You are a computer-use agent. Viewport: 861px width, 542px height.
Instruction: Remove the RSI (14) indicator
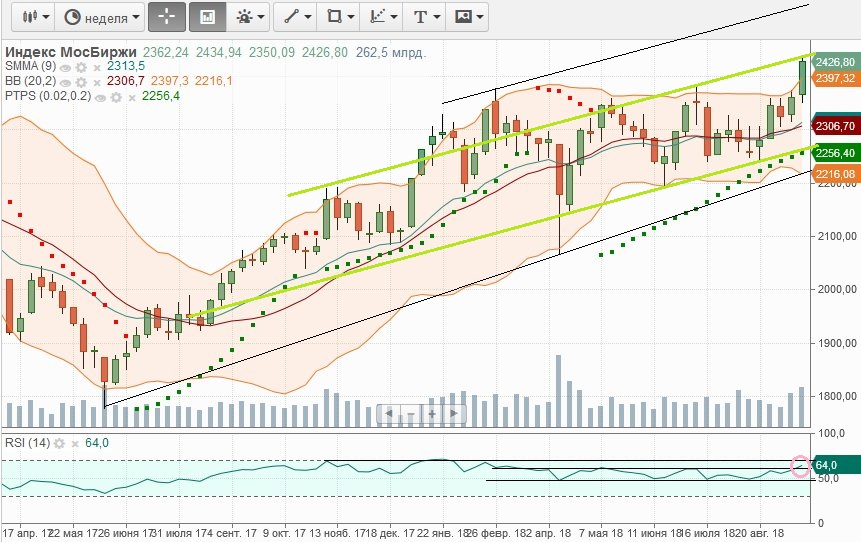pyautogui.click(x=75, y=444)
